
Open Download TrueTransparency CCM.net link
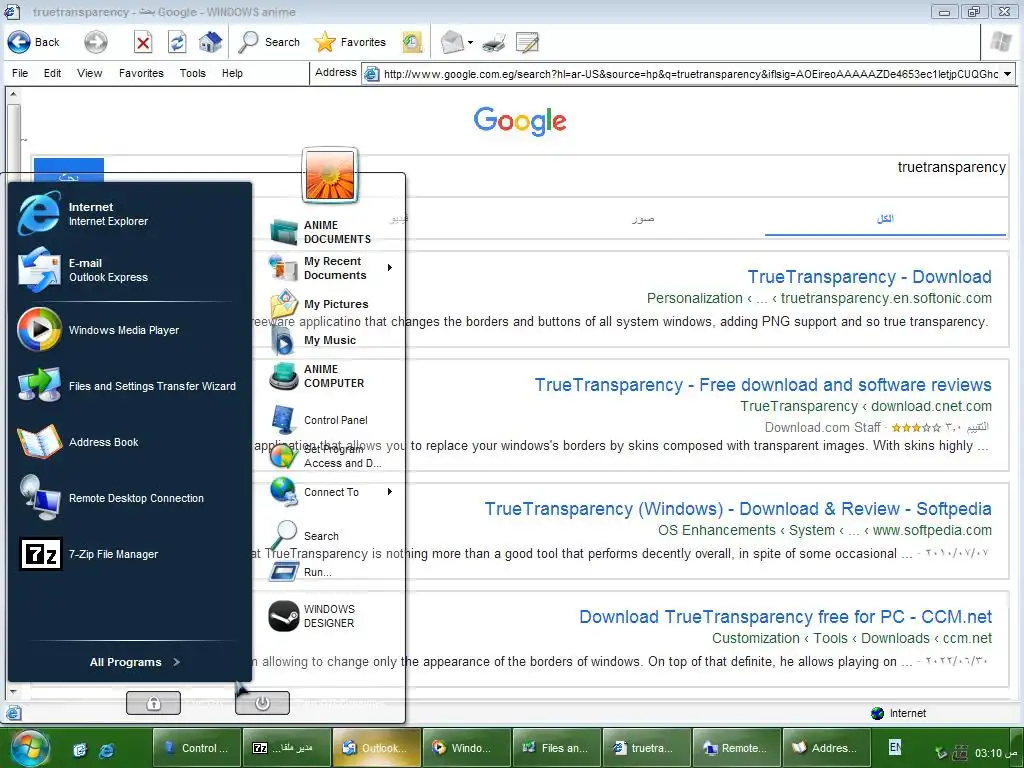coord(785,616)
